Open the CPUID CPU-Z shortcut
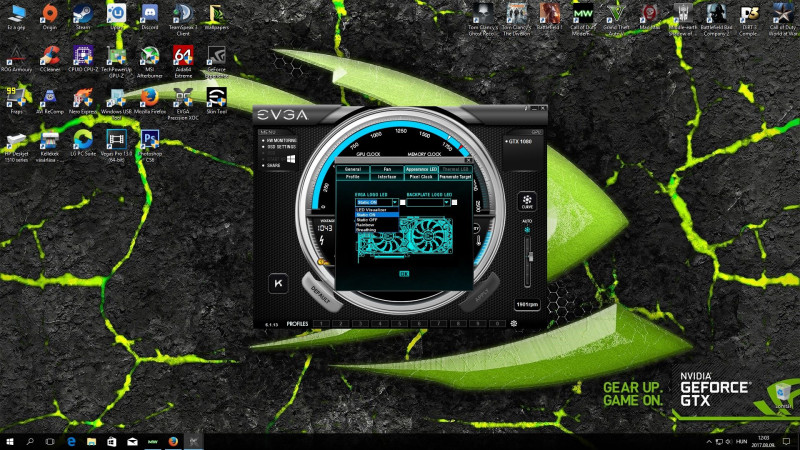Viewport: 800px width, 450px height. [83, 59]
